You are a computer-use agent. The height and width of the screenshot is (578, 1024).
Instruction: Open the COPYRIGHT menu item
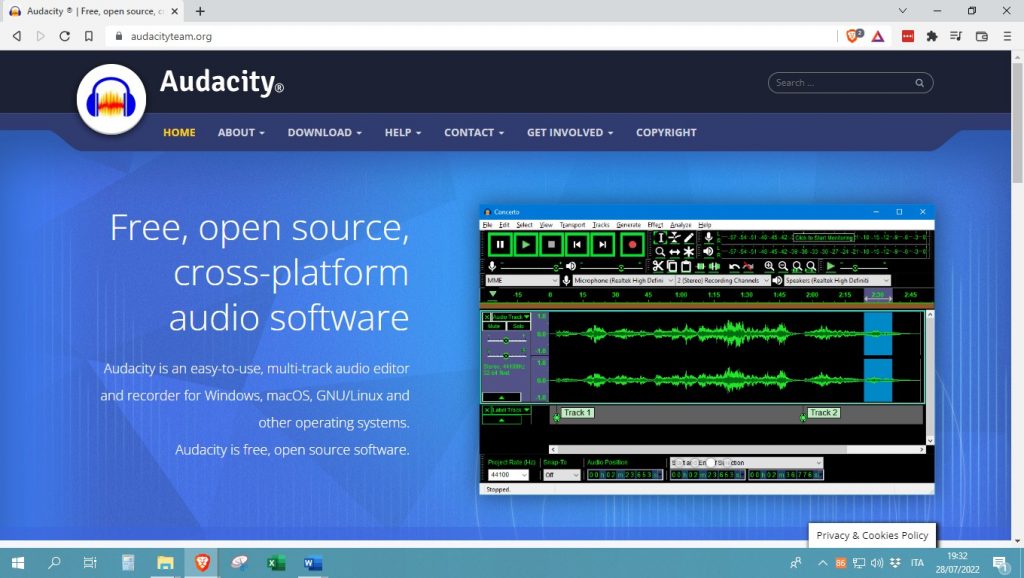click(666, 132)
